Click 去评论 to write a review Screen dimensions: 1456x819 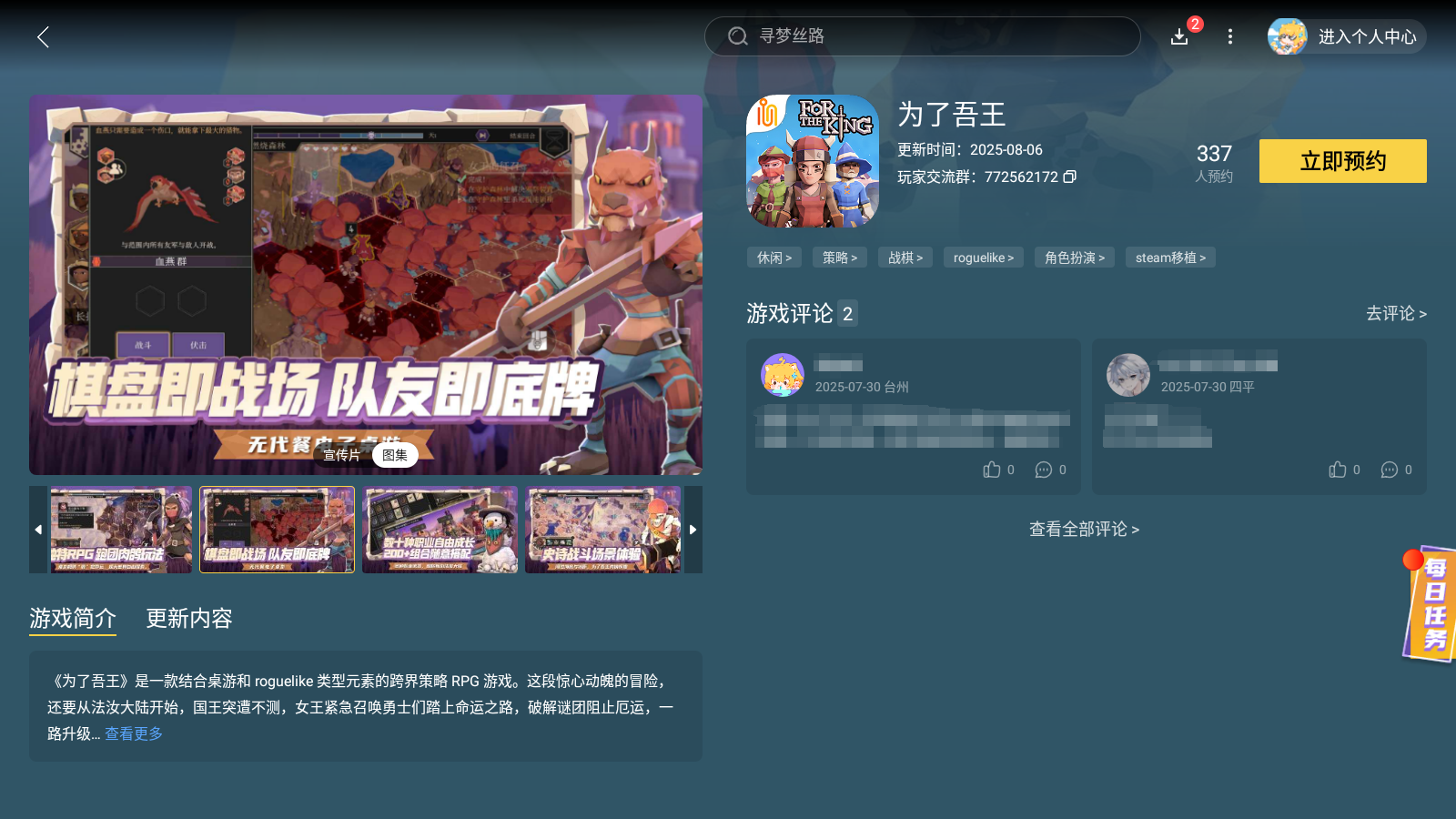tap(1396, 313)
